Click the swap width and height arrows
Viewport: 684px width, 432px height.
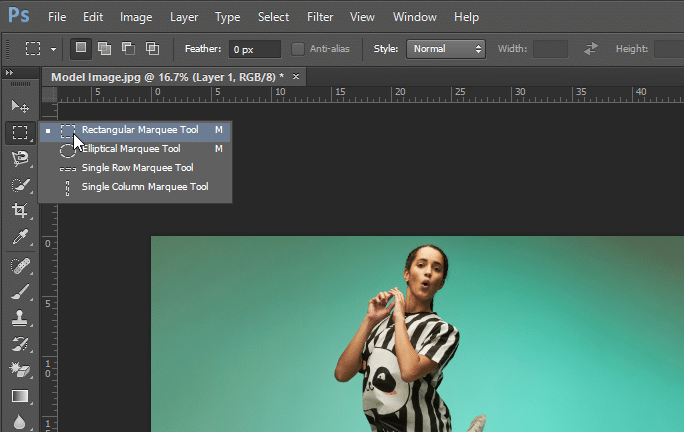coord(591,49)
